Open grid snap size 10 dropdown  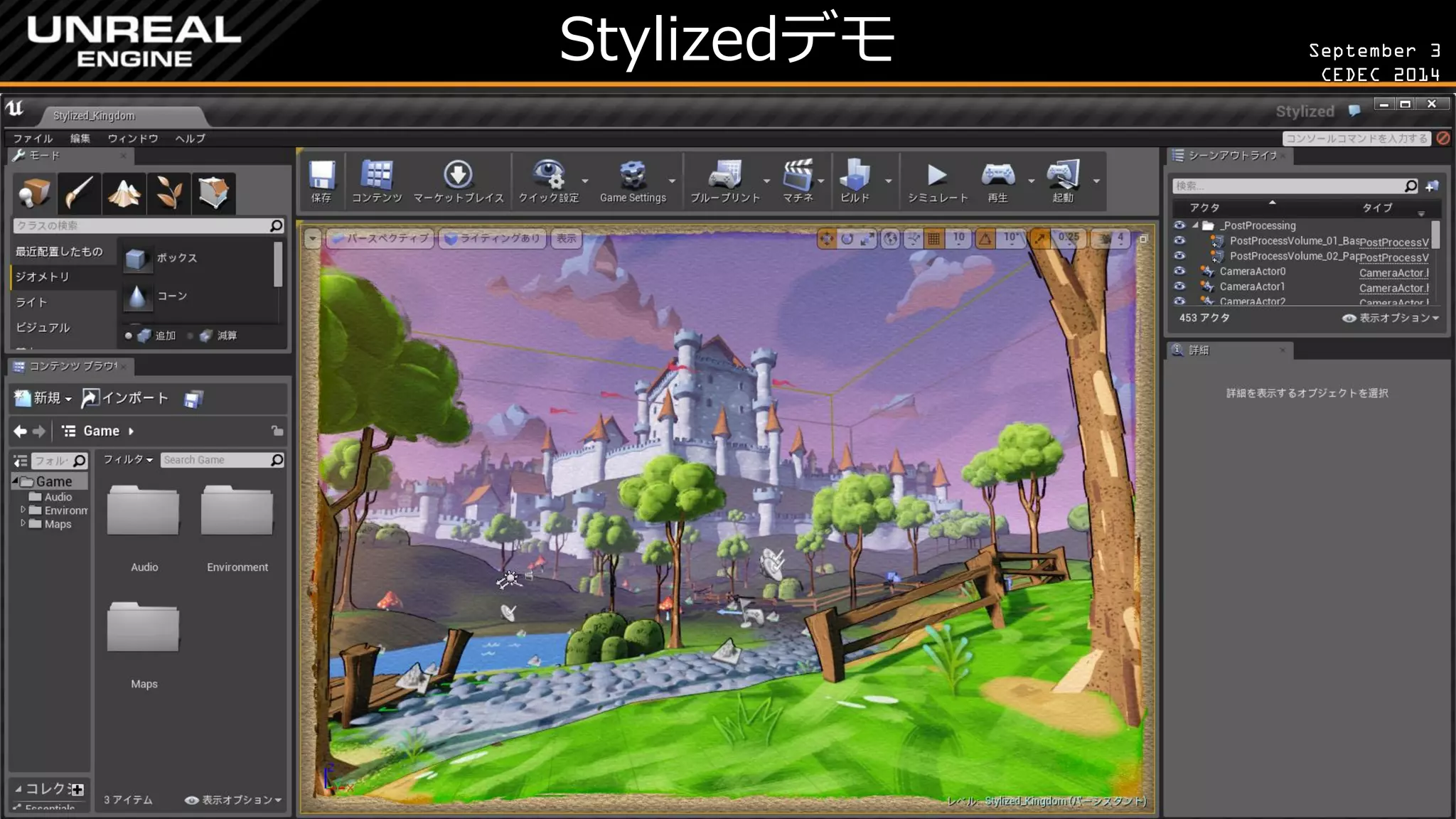pos(959,239)
